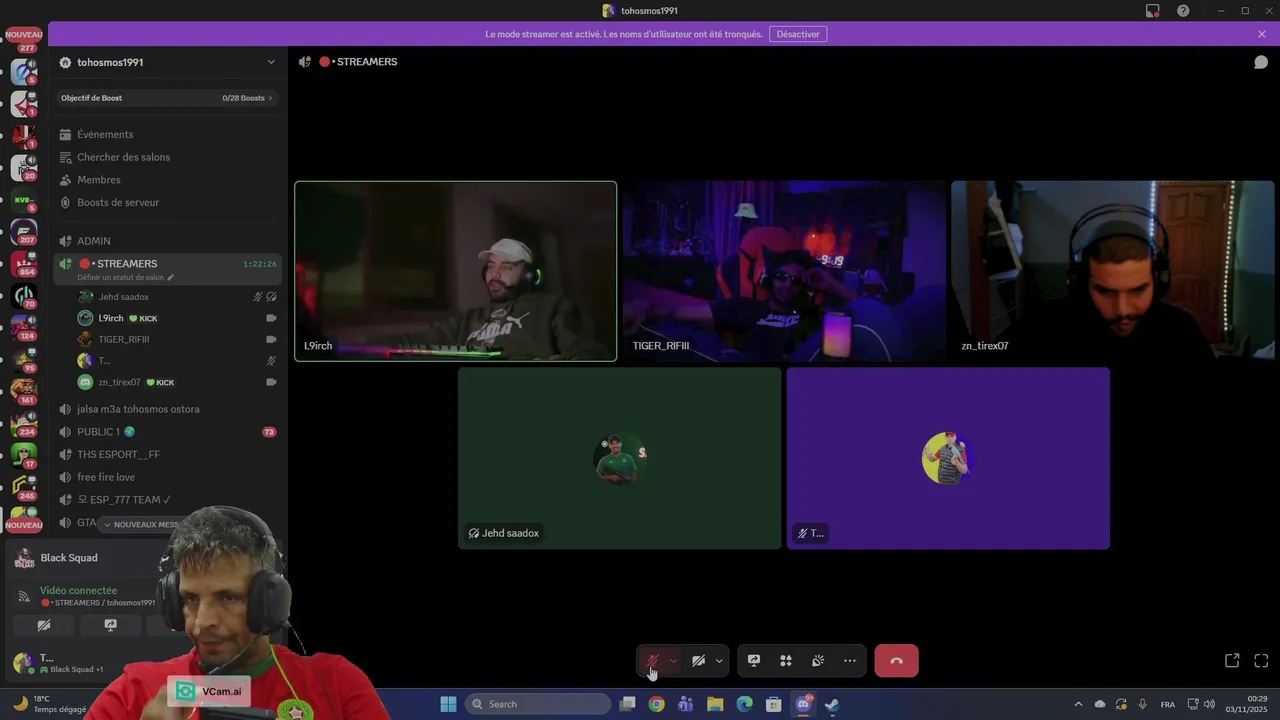The image size is (1280, 720).
Task: Open Discord help icon in title bar
Action: coord(1184,11)
